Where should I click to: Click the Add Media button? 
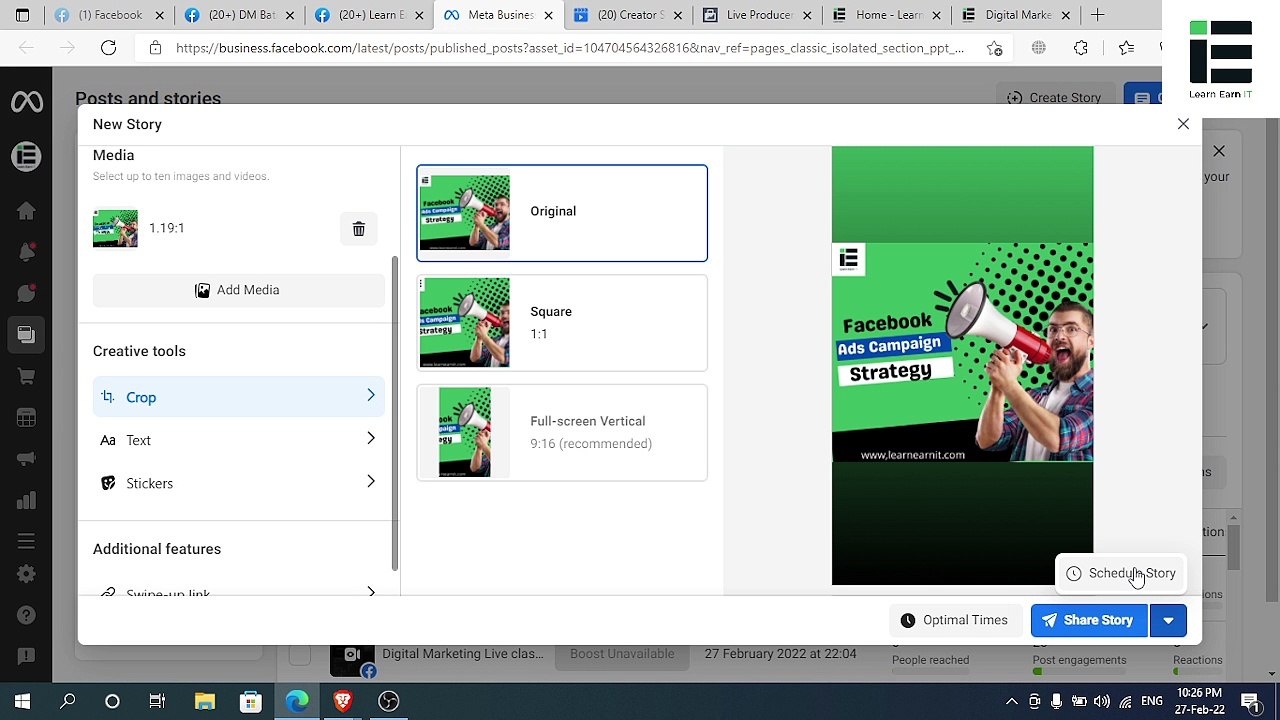pos(238,290)
